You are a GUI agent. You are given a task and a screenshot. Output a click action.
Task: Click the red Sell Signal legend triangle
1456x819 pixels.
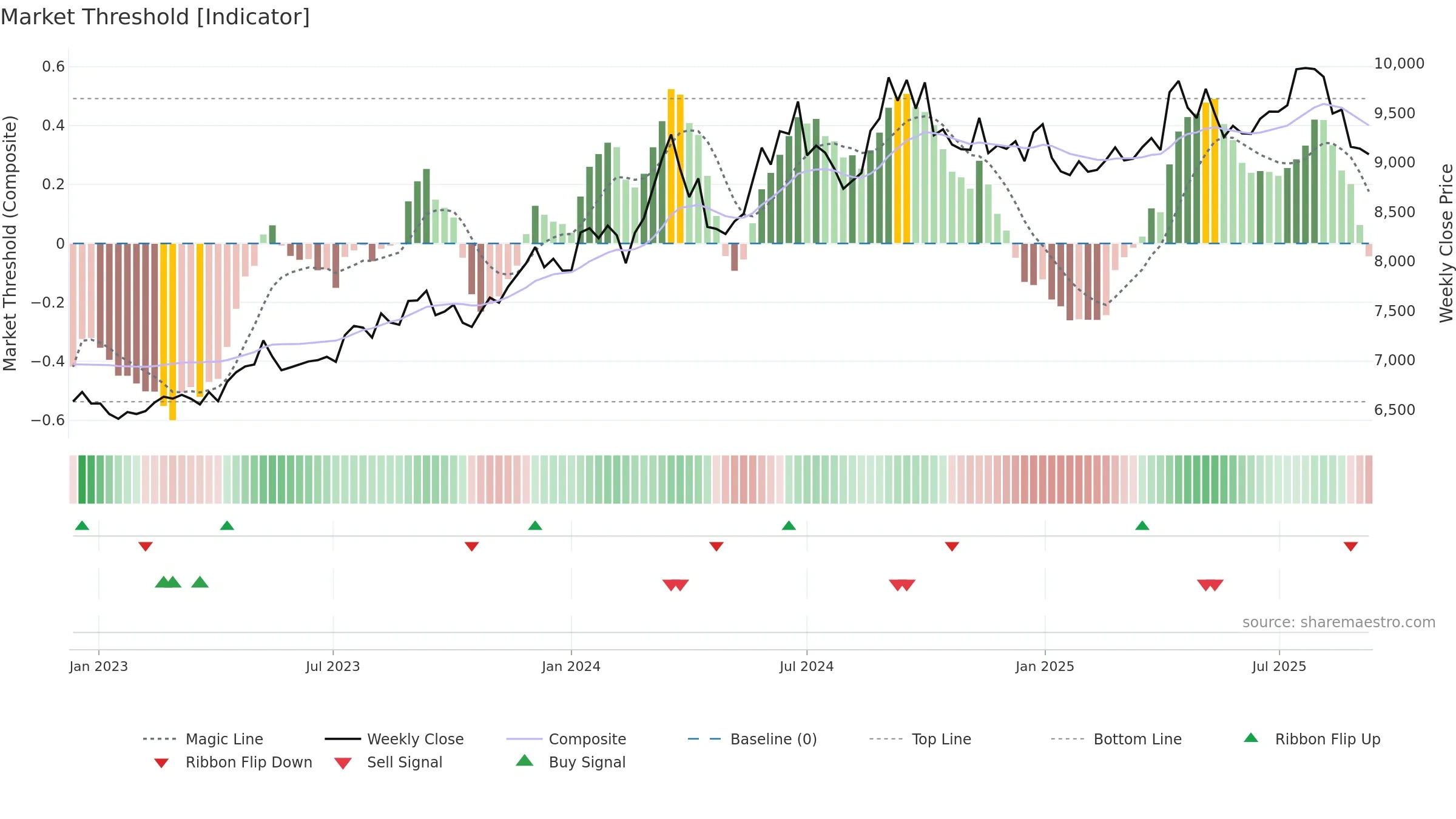click(343, 763)
